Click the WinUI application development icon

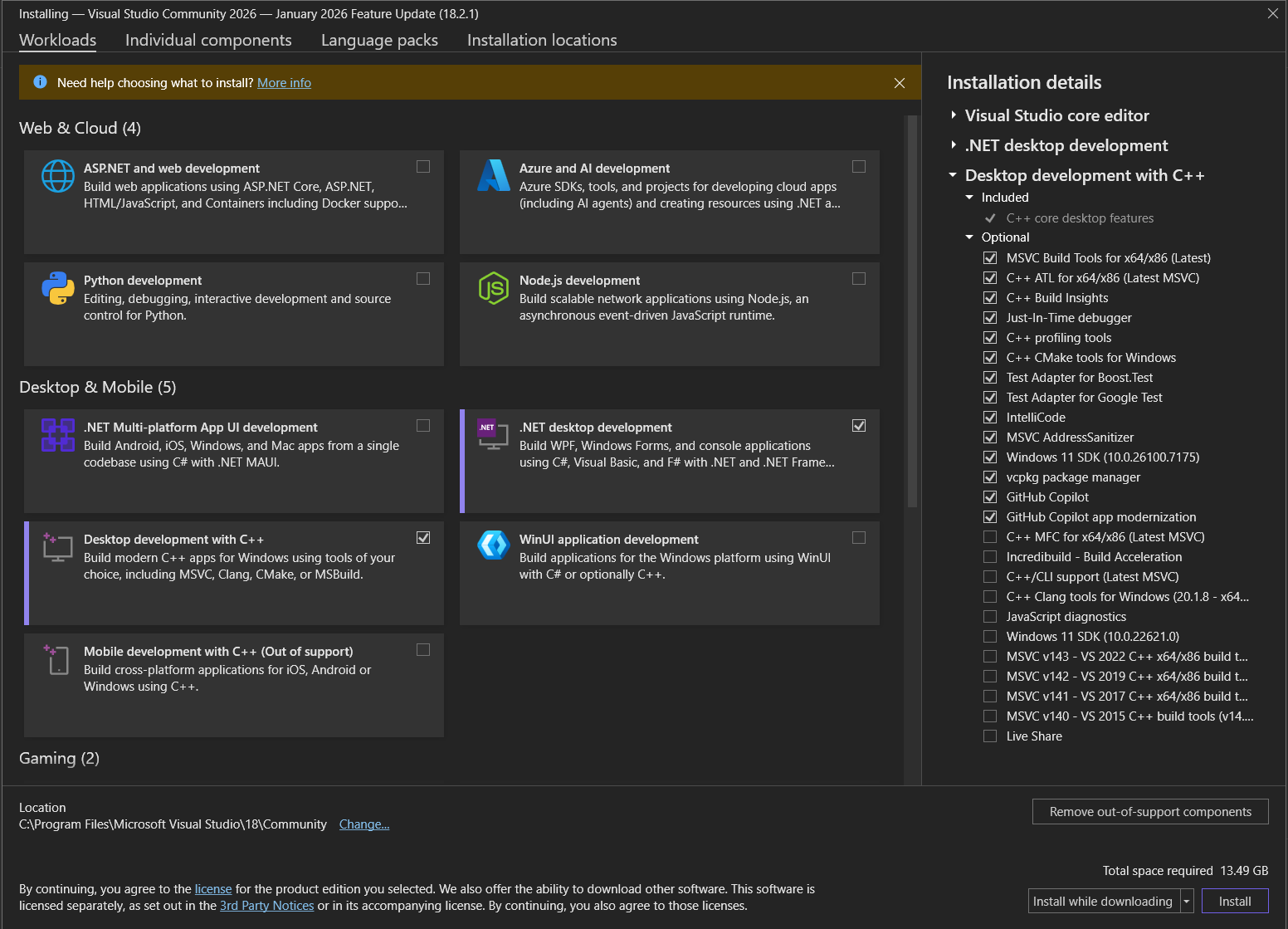point(494,547)
